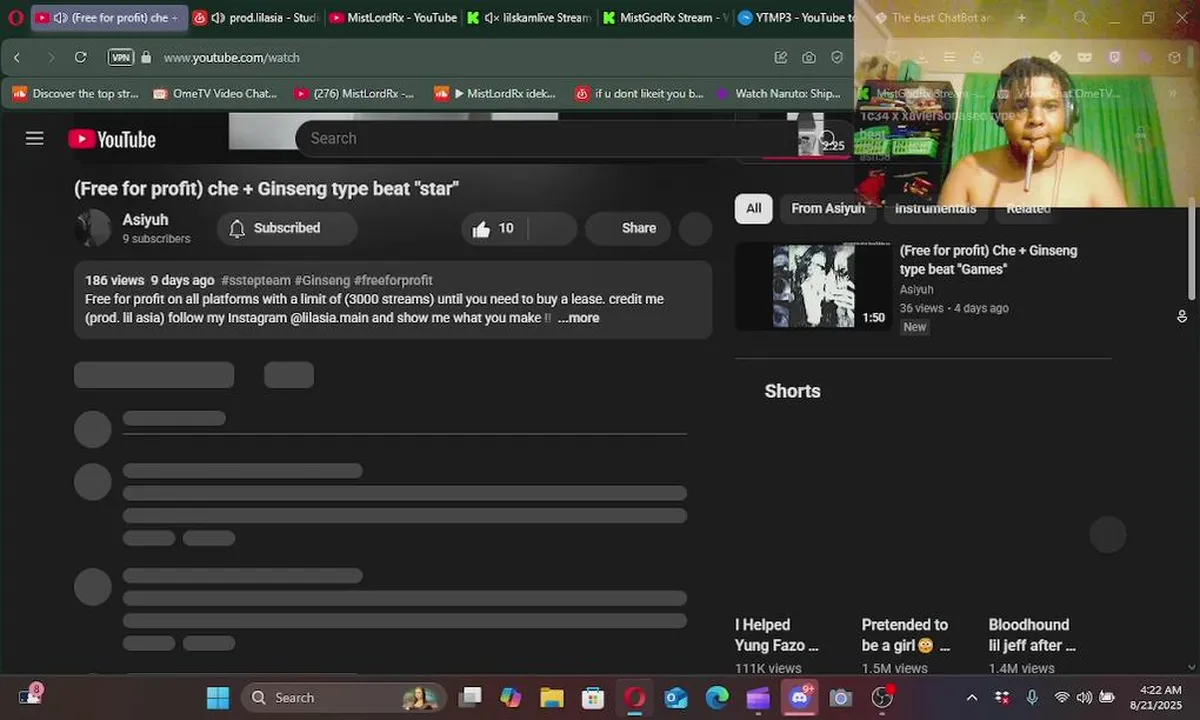Image resolution: width=1200 pixels, height=720 pixels.
Task: Go to YouTube home via logo
Action: coord(112,139)
